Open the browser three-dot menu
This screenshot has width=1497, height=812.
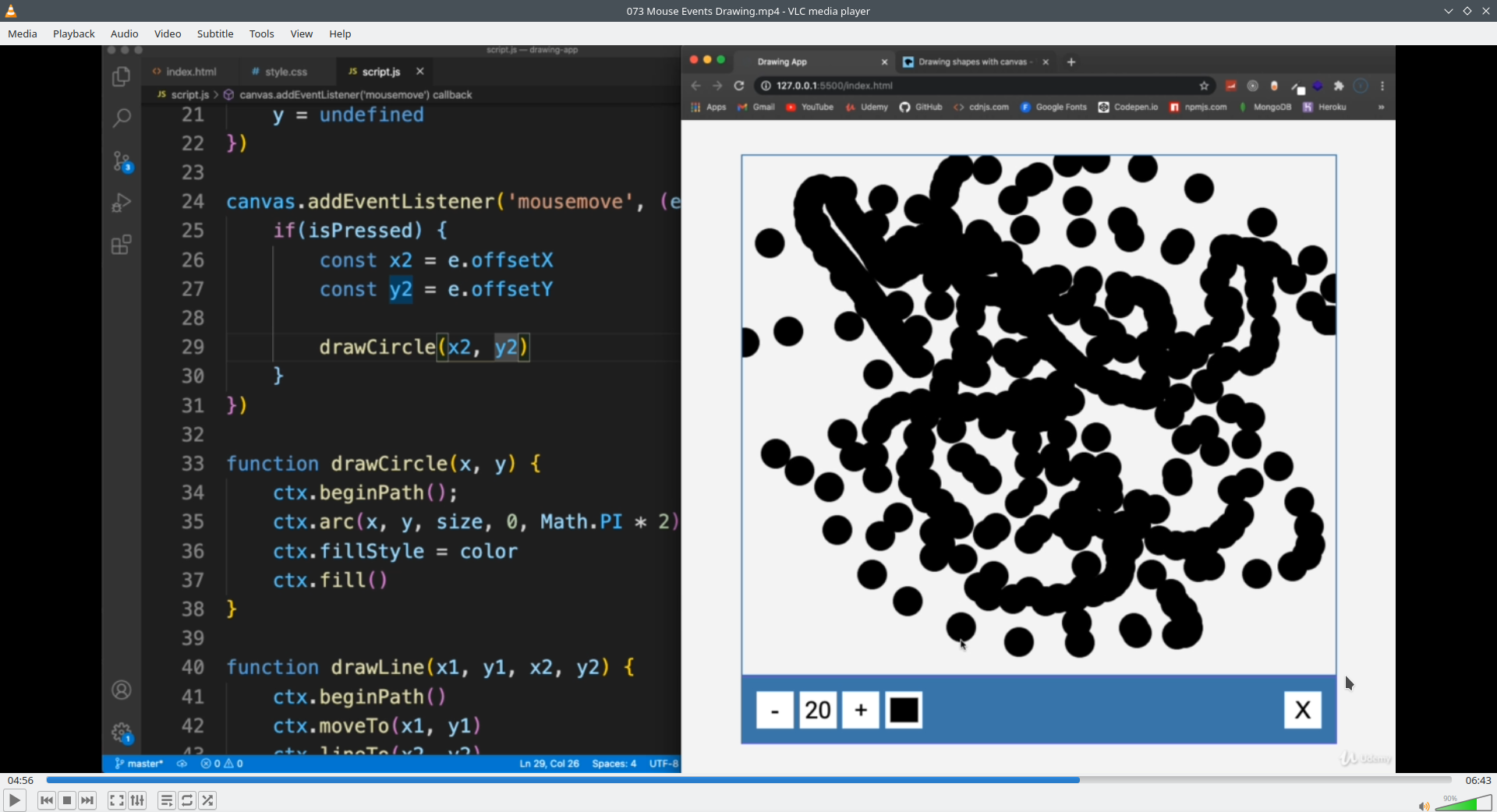[1382, 86]
